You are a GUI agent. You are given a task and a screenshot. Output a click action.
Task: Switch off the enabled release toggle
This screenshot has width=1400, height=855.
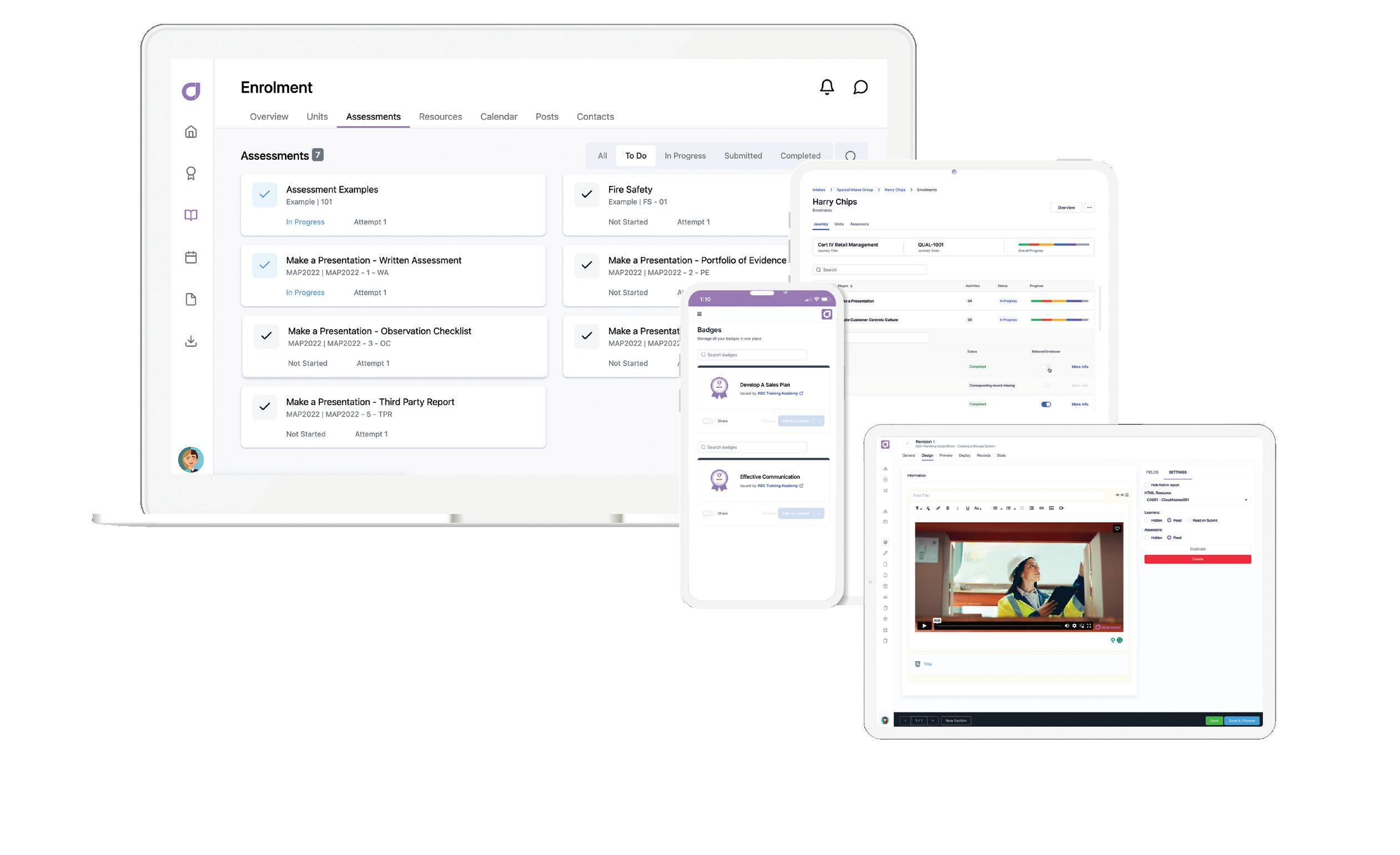tap(1045, 404)
